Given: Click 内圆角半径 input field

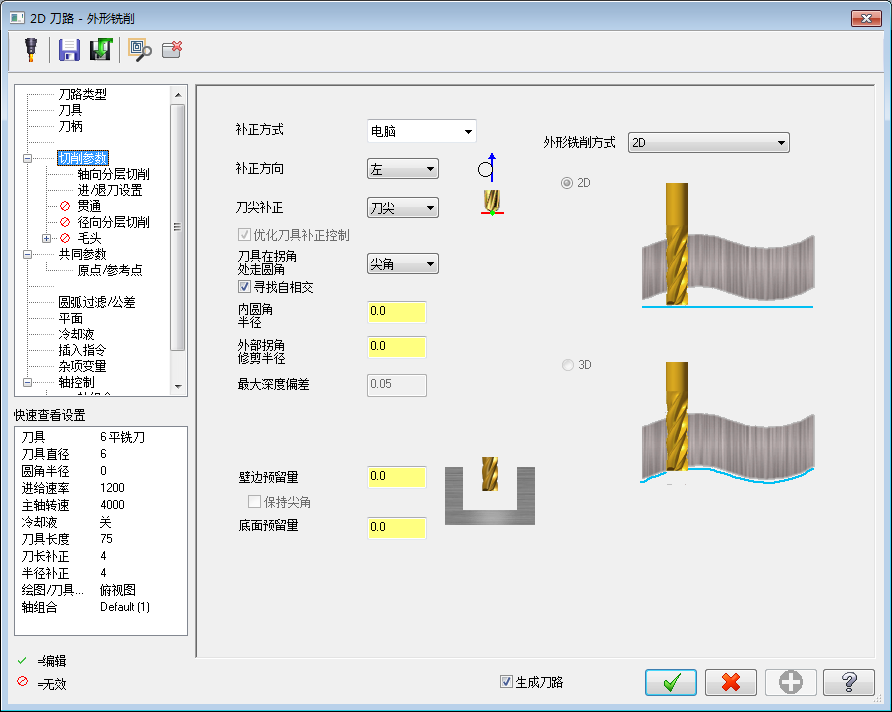Looking at the screenshot, I should pos(397,312).
